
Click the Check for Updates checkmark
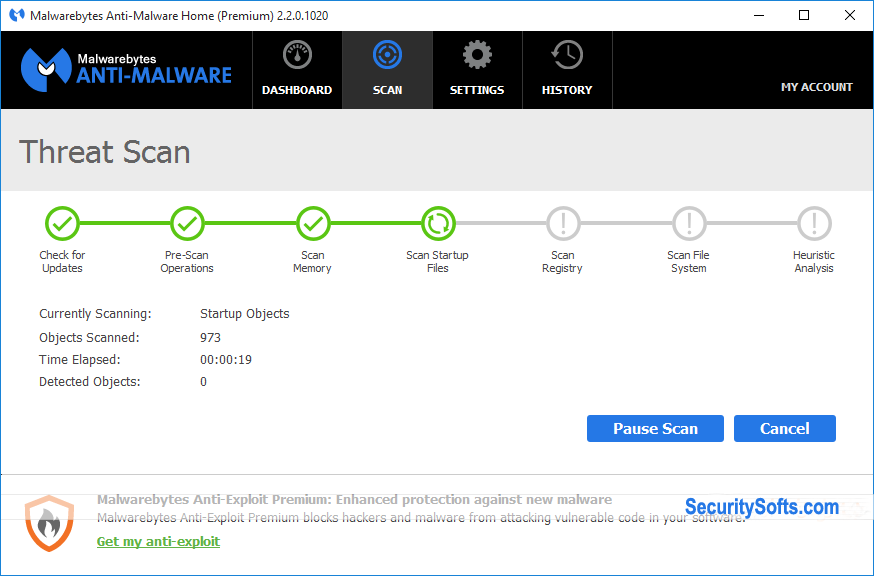62,224
